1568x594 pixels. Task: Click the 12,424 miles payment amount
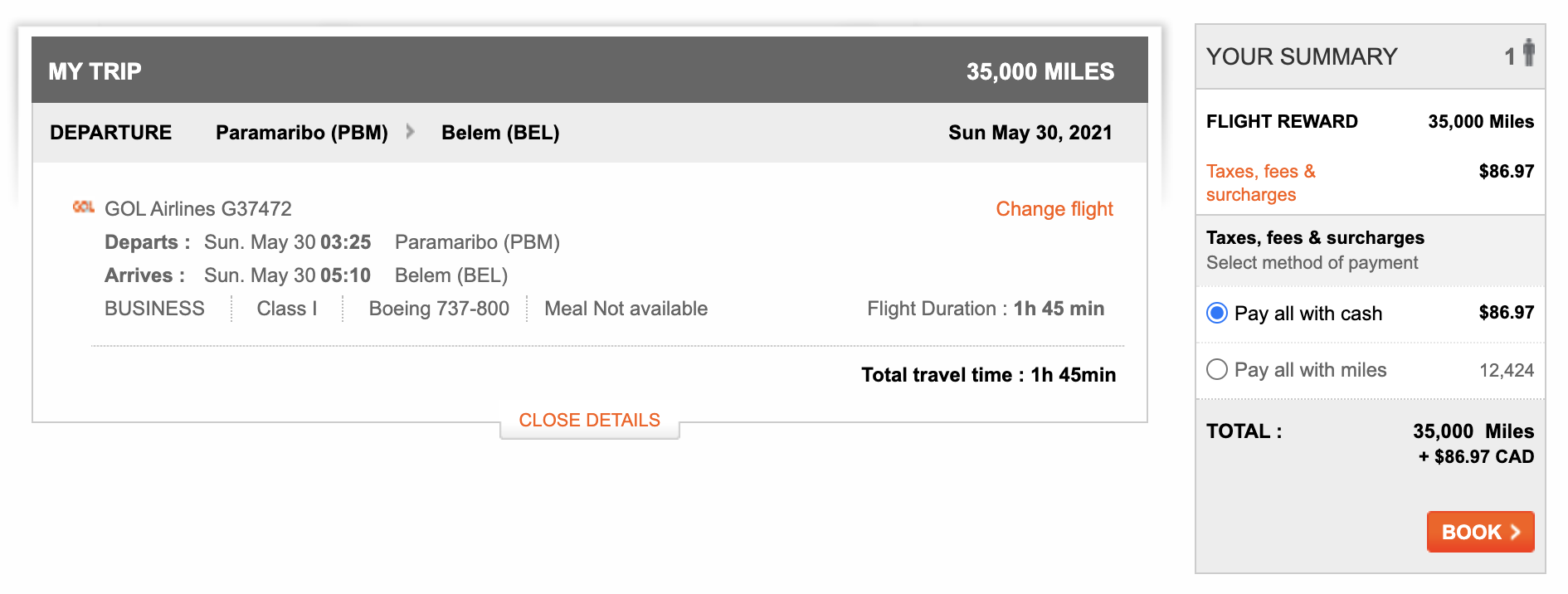(1506, 370)
